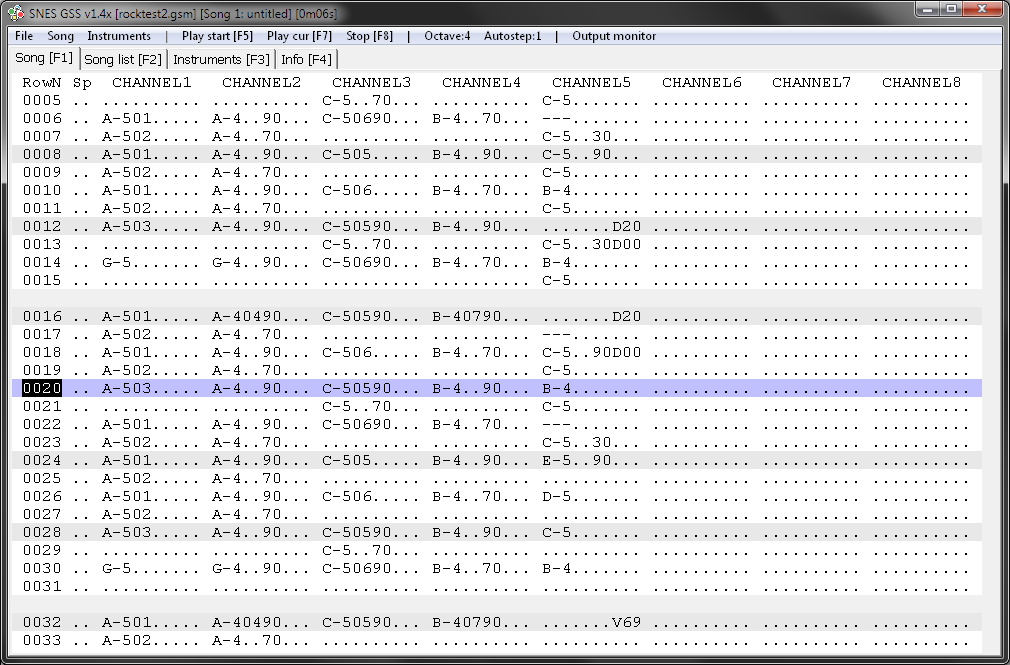The width and height of the screenshot is (1010, 665).
Task: Open the File menu
Action: tap(24, 36)
